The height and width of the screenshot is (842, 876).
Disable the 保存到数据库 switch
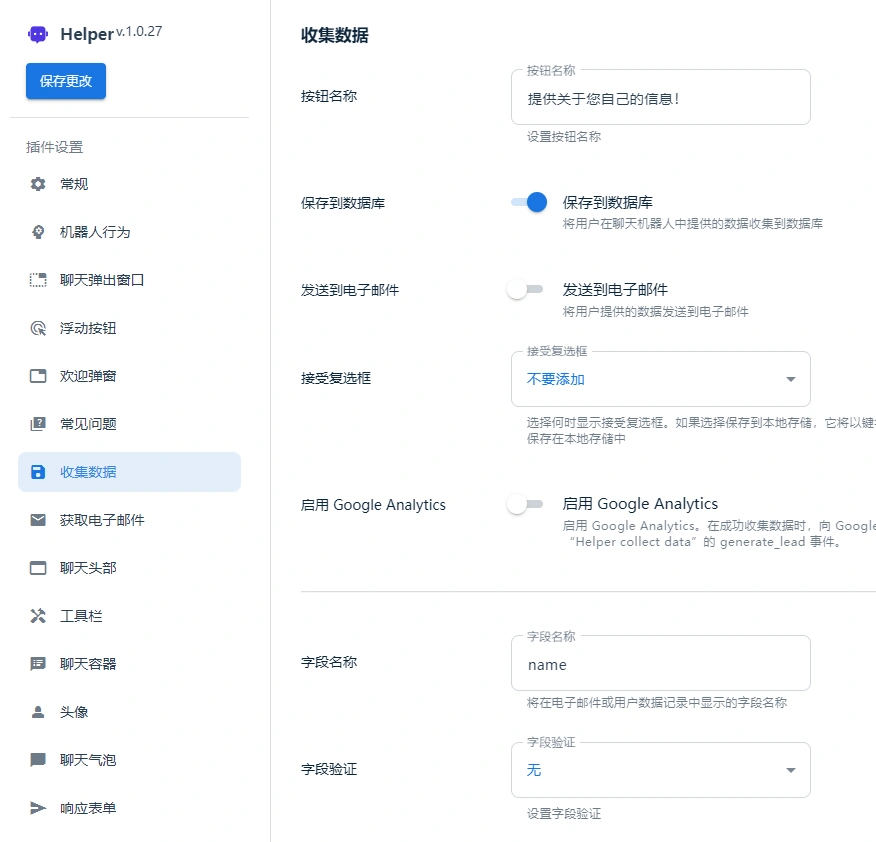point(527,202)
